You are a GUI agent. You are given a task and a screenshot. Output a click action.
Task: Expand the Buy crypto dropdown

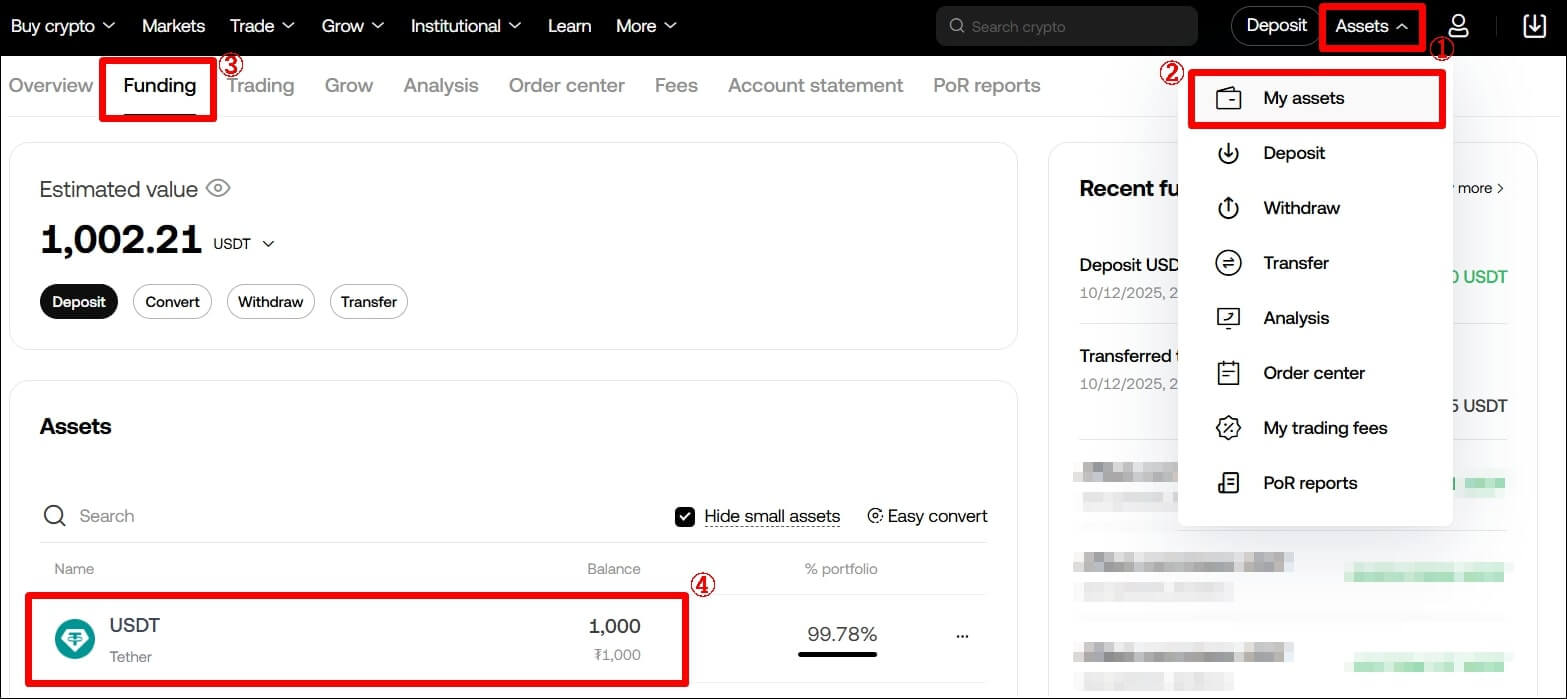click(x=63, y=26)
